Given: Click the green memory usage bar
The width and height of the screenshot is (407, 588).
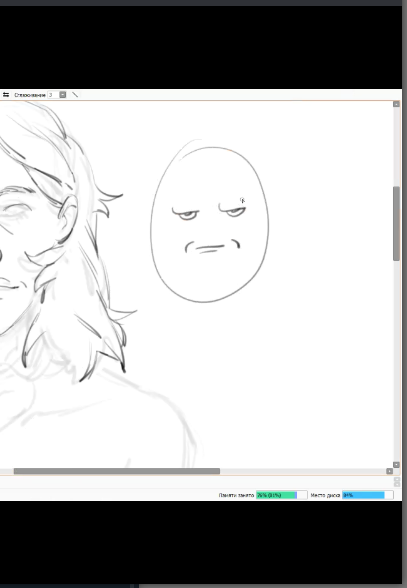Looking at the screenshot, I should pos(282,495).
